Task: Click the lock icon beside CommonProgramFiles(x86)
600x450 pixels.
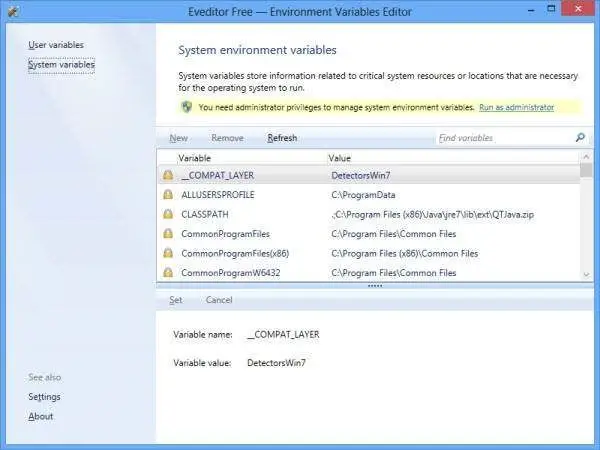Action: point(168,253)
